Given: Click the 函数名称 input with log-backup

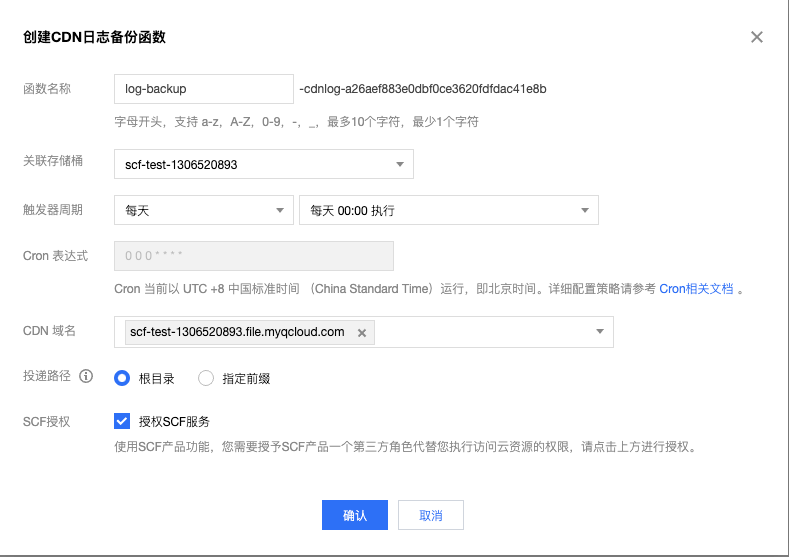Looking at the screenshot, I should click(204, 89).
